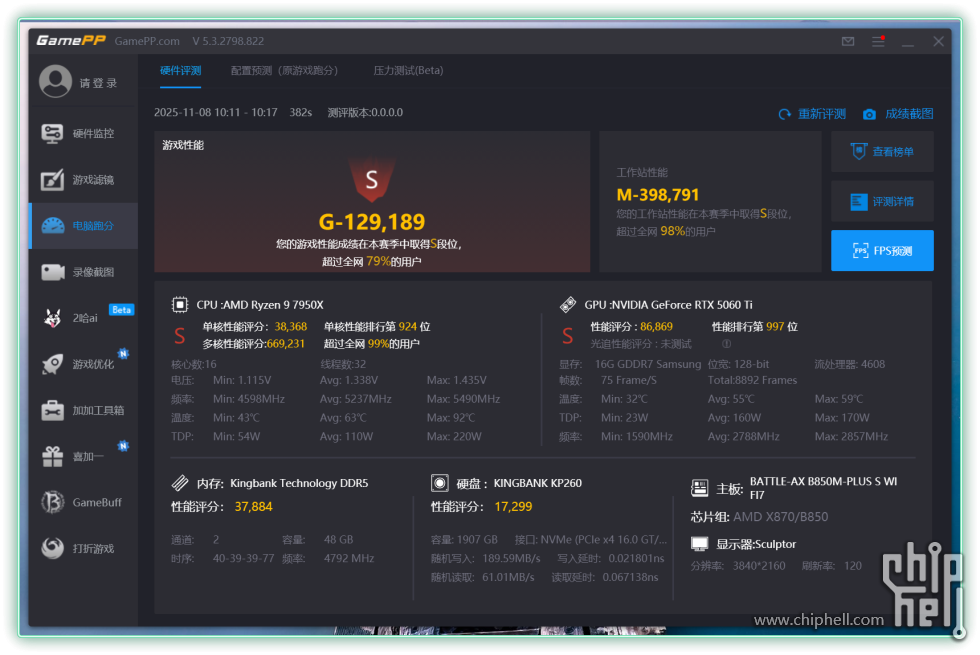Select the 硬件评测 tab
This screenshot has width=980, height=655.
pos(181,71)
